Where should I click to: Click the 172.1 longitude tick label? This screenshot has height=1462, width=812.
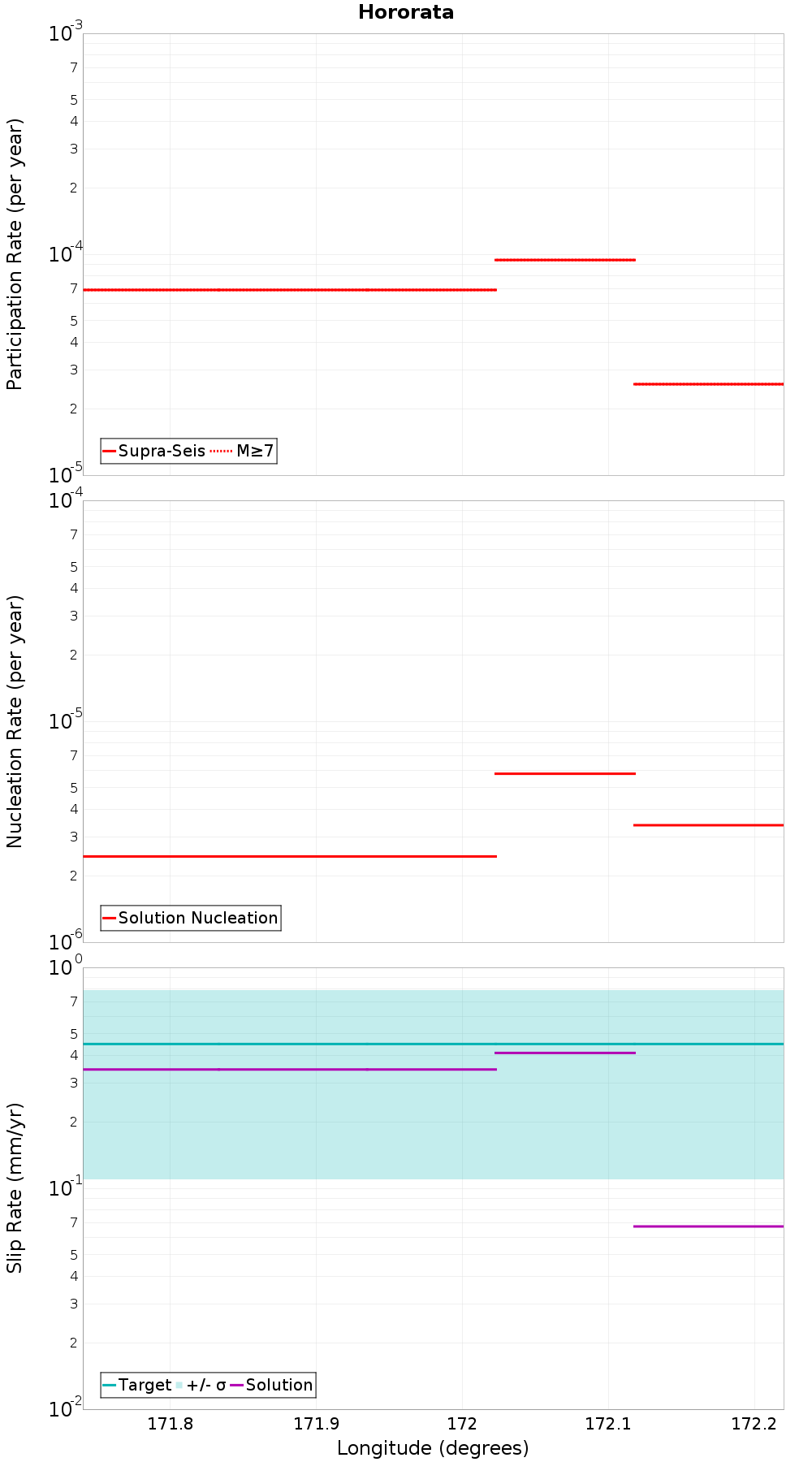click(x=607, y=1424)
